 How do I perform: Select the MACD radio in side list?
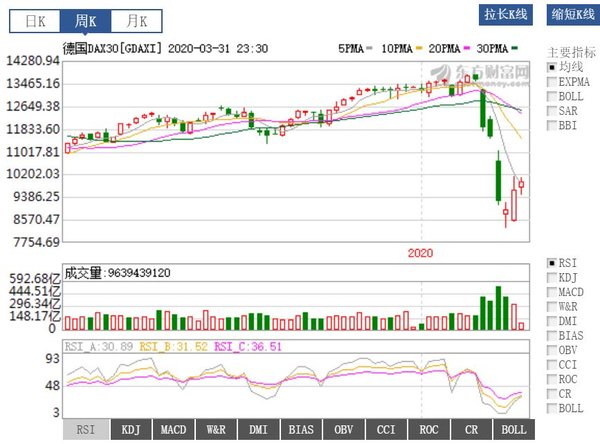pyautogui.click(x=552, y=292)
